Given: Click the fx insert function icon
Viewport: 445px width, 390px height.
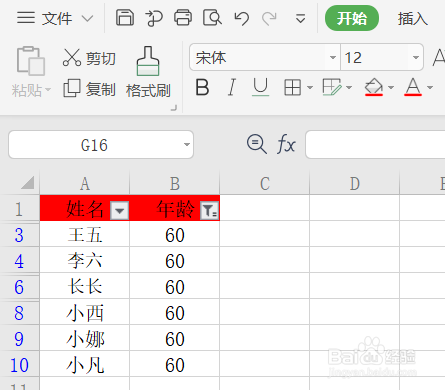Looking at the screenshot, I should click(286, 144).
